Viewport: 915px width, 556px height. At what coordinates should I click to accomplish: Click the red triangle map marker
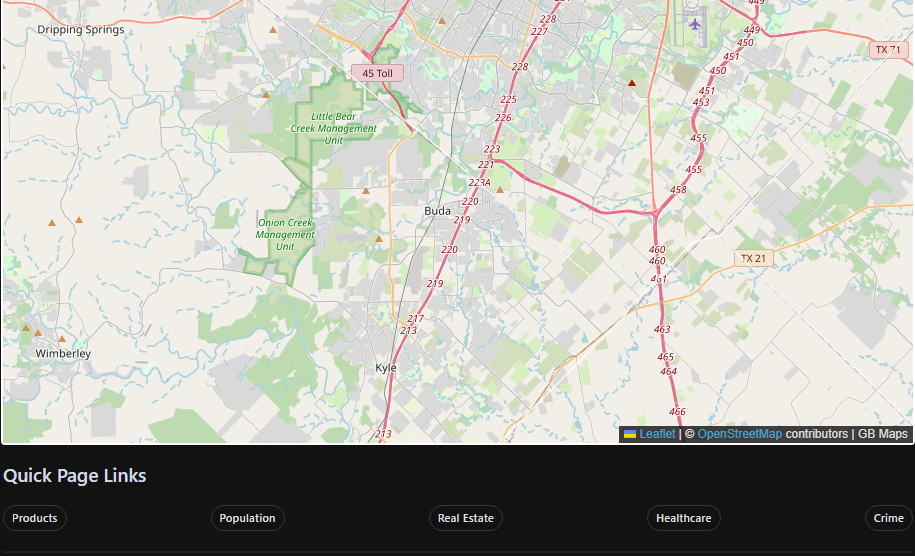coord(631,83)
